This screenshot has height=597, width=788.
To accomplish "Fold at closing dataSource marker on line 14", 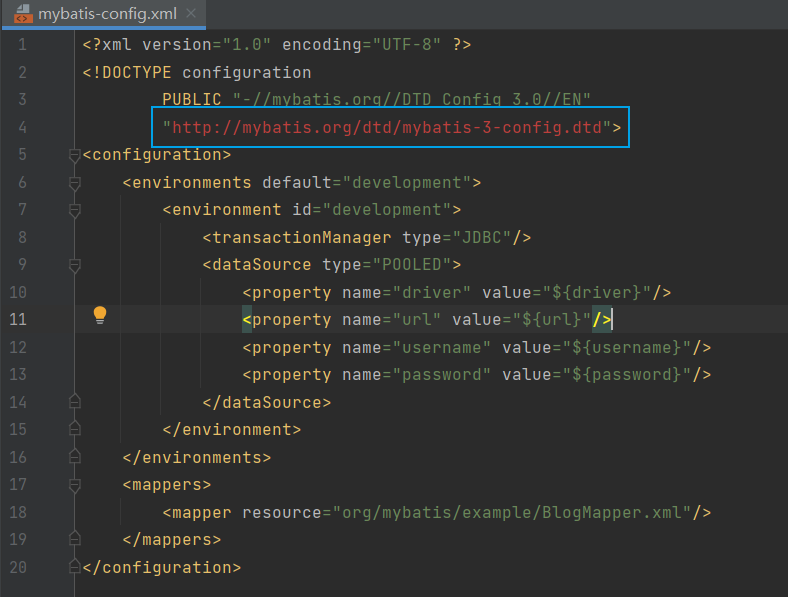I will [x=74, y=402].
